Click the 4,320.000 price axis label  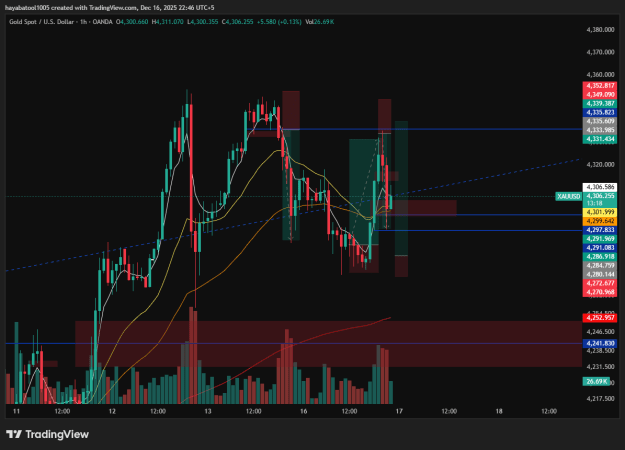click(x=600, y=164)
